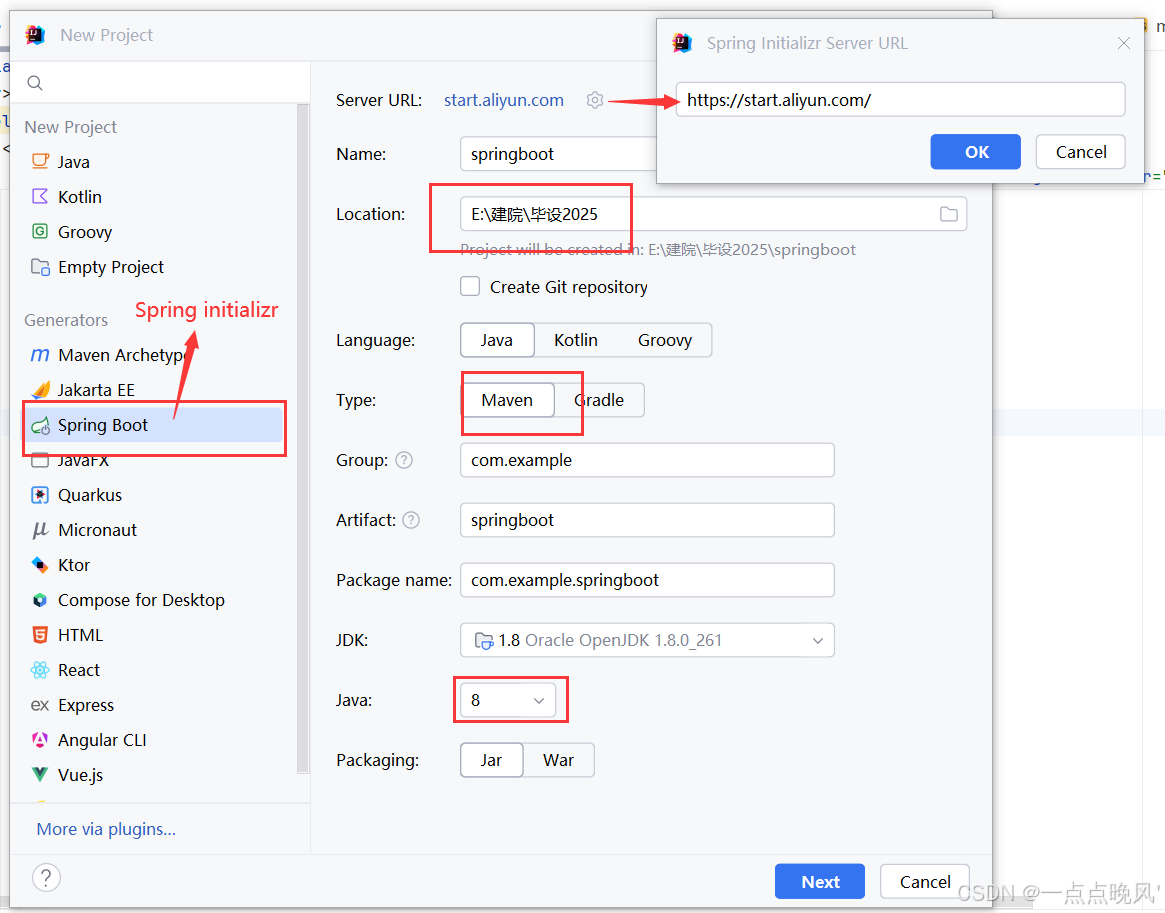Screen dimensions: 1165x913
Task: Select Jar packaging
Action: coord(491,760)
